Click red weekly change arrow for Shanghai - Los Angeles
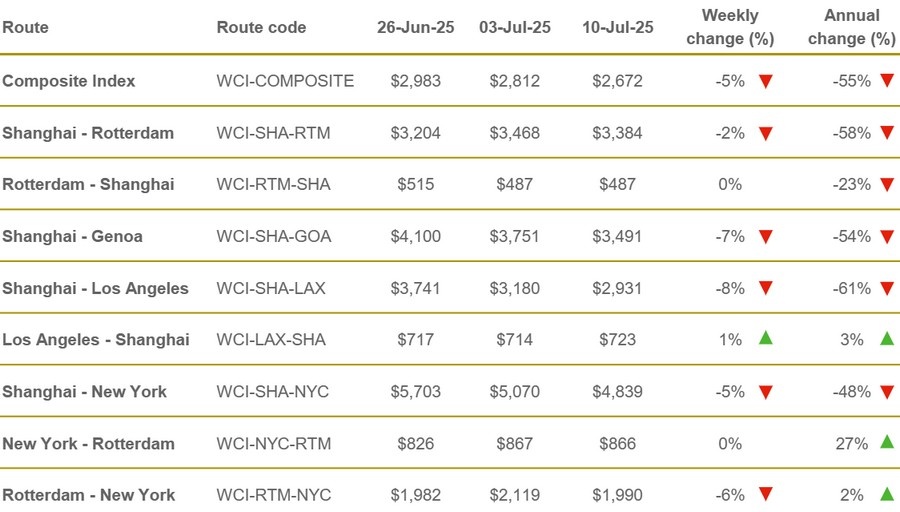The height and width of the screenshot is (512, 900). [x=766, y=288]
